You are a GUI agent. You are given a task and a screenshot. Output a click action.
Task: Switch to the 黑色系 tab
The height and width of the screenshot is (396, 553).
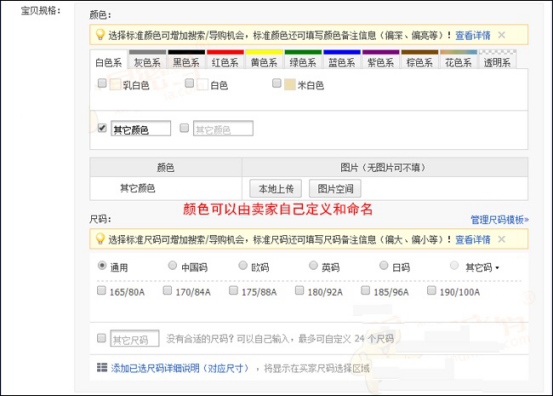[186, 60]
